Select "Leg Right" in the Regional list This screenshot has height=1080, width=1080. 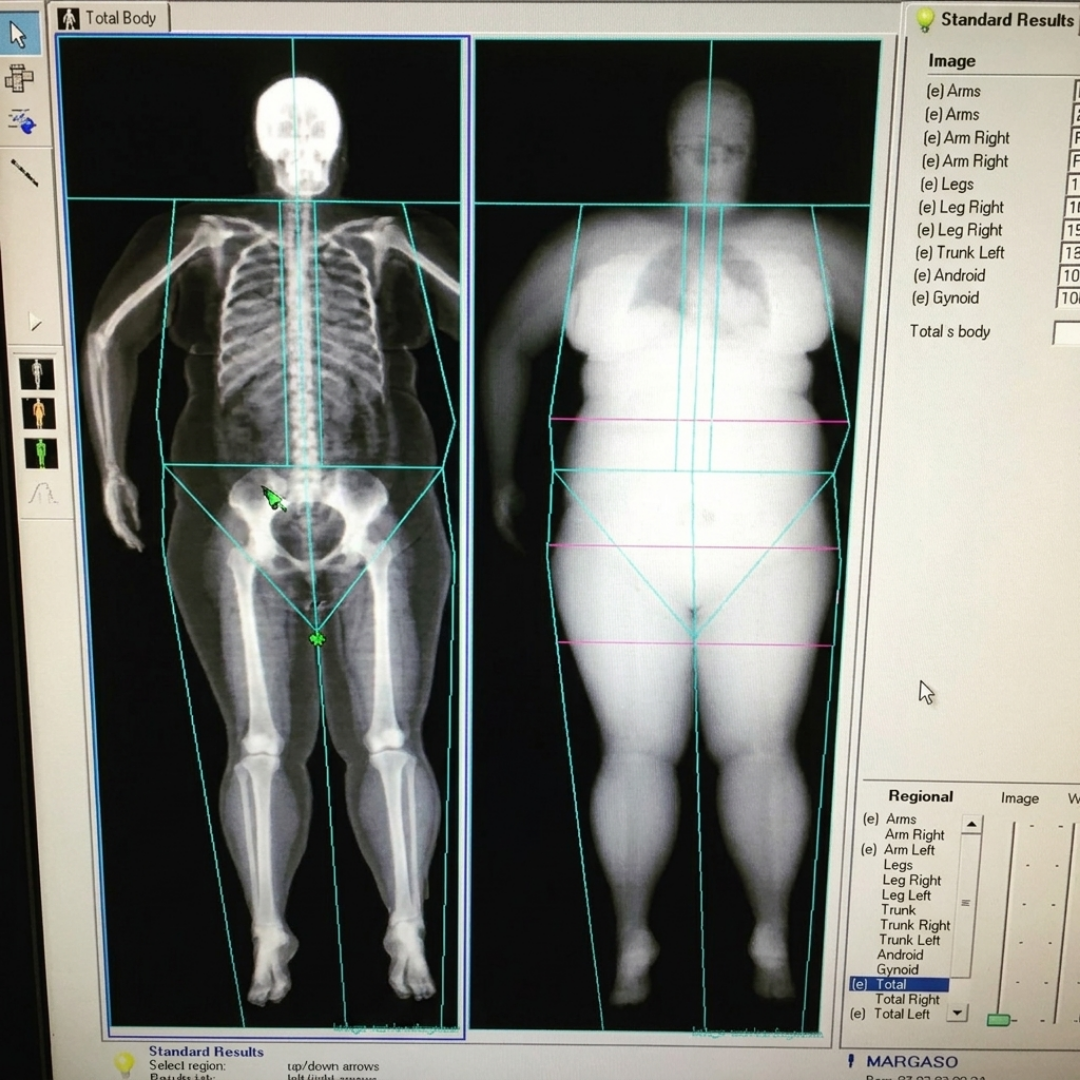point(911,880)
